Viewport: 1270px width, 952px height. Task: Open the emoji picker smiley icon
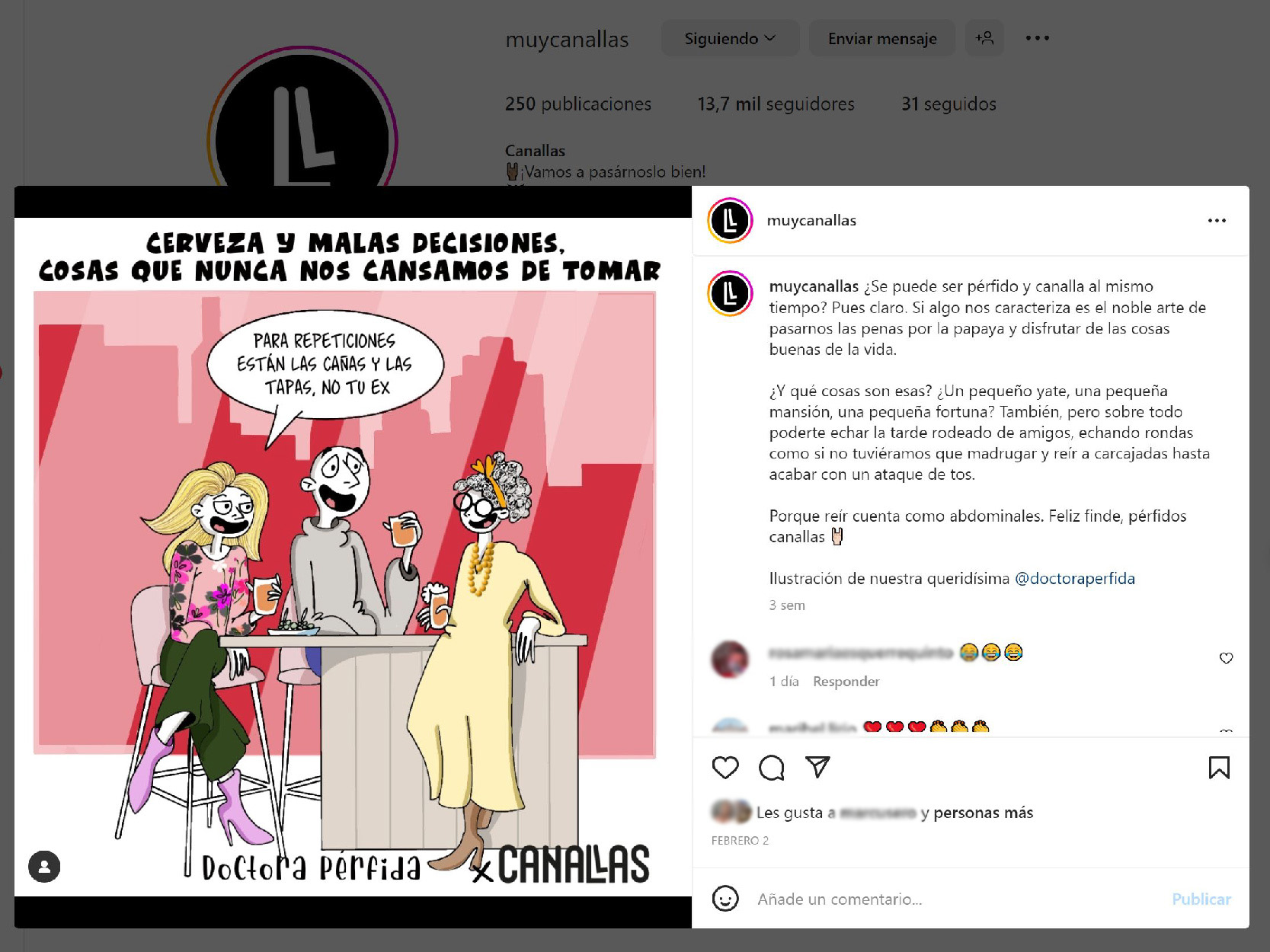tap(725, 899)
